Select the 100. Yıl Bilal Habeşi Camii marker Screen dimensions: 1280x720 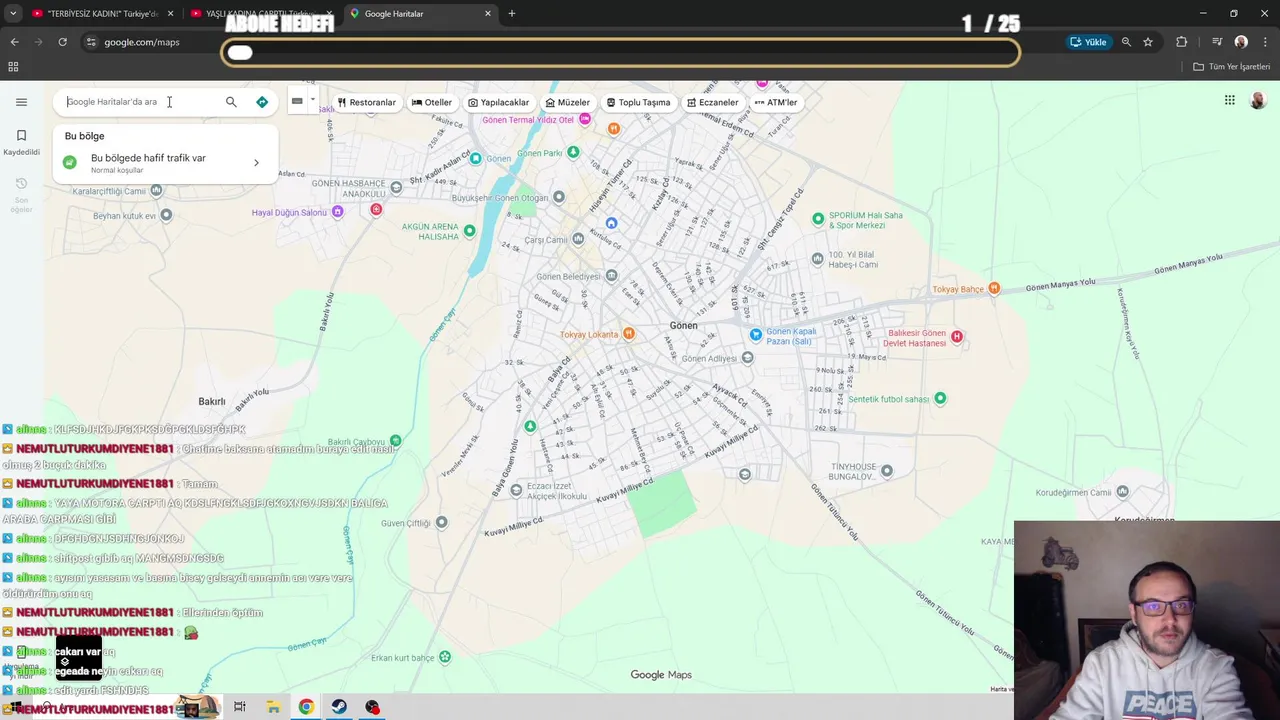[818, 259]
